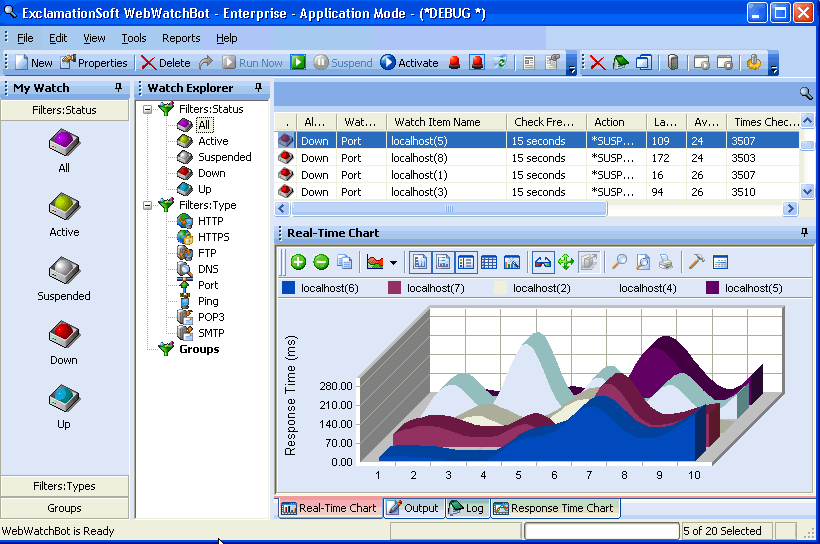Select Groups in Watch Explorer tree

coord(199,349)
